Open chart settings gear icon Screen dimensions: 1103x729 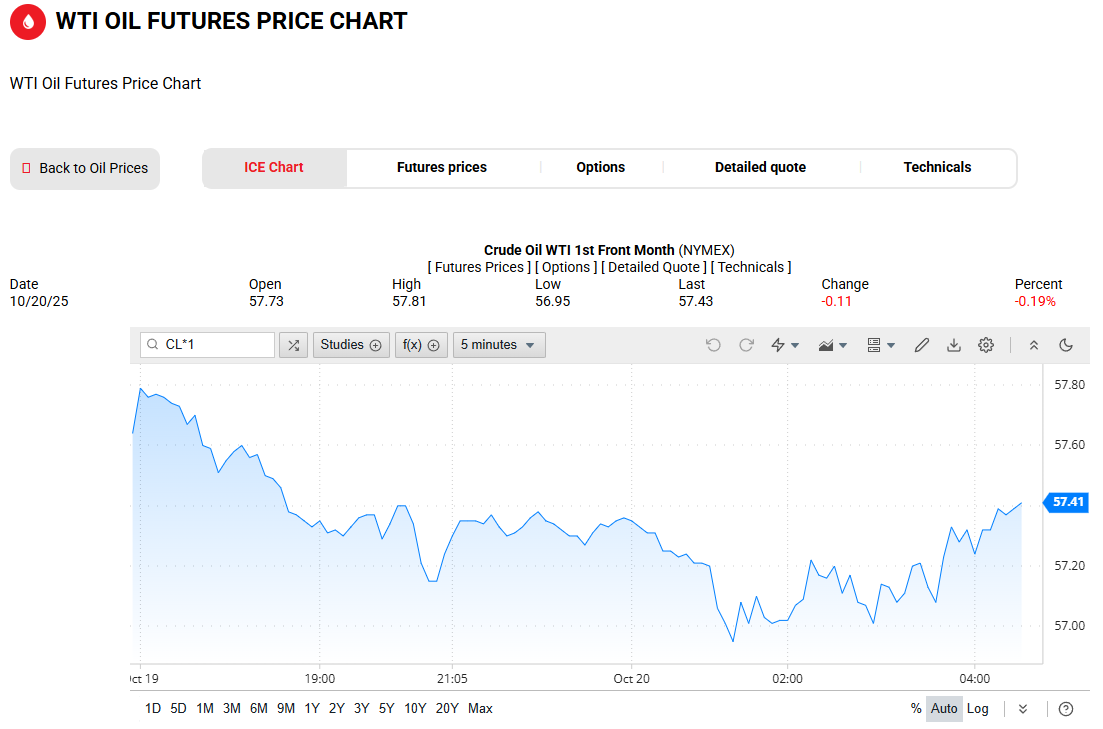[986, 345]
